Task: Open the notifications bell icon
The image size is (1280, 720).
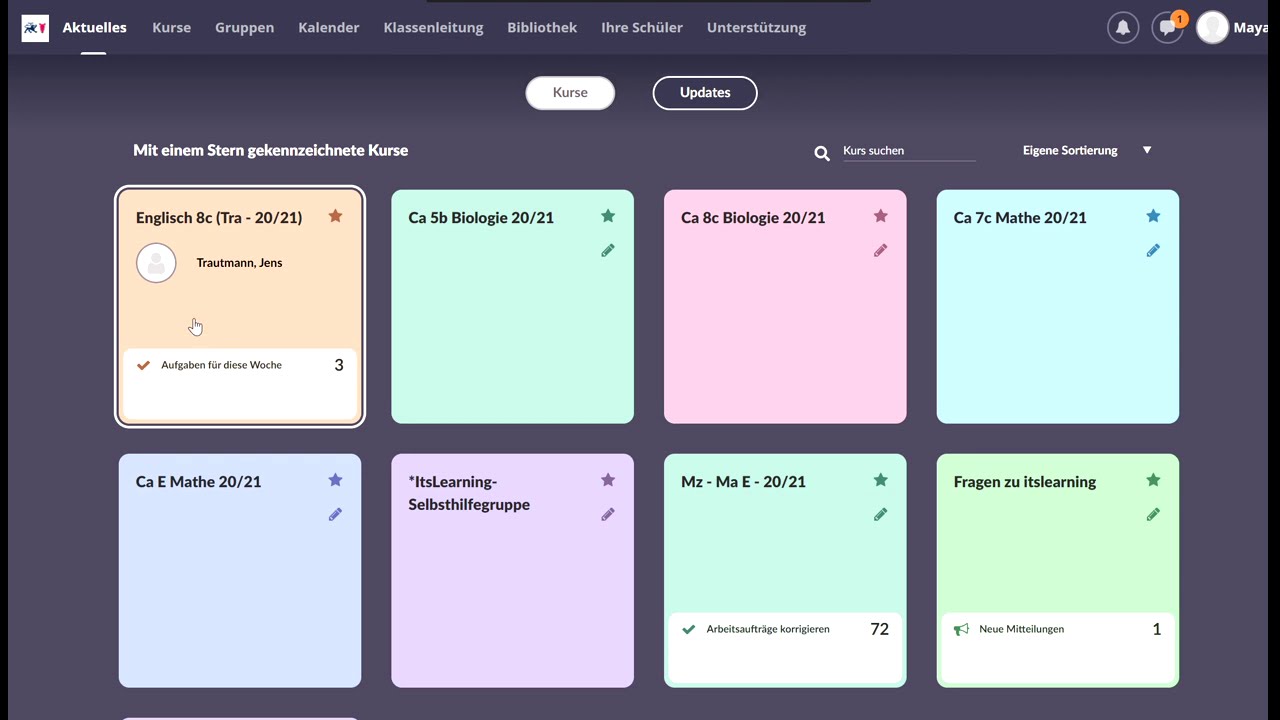Action: 1123,28
